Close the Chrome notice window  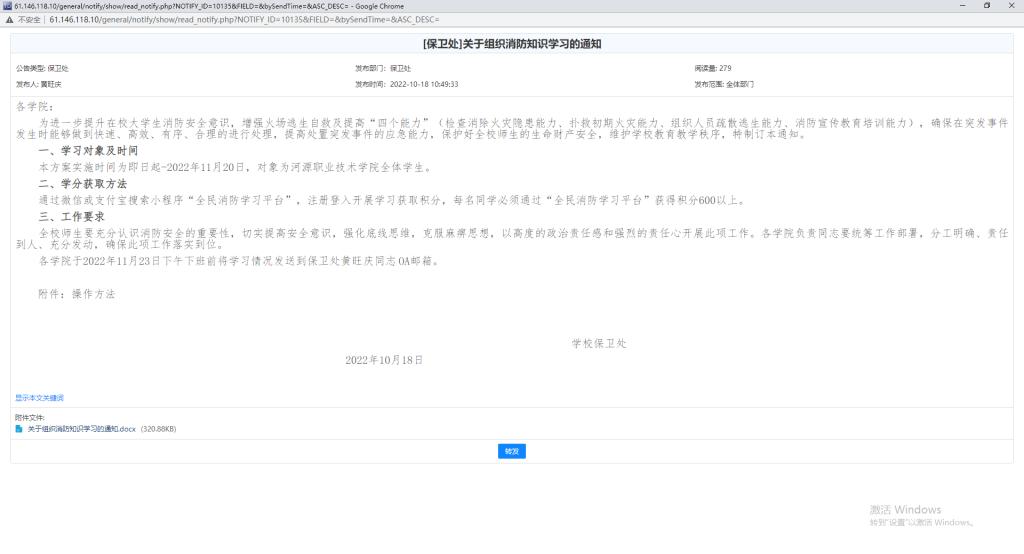1012,6
